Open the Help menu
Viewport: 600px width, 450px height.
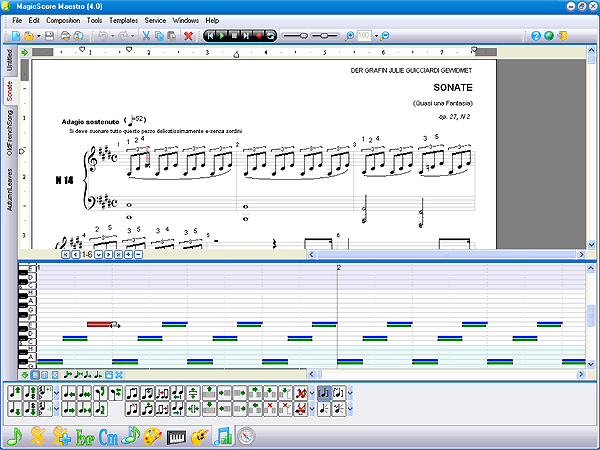(x=212, y=20)
